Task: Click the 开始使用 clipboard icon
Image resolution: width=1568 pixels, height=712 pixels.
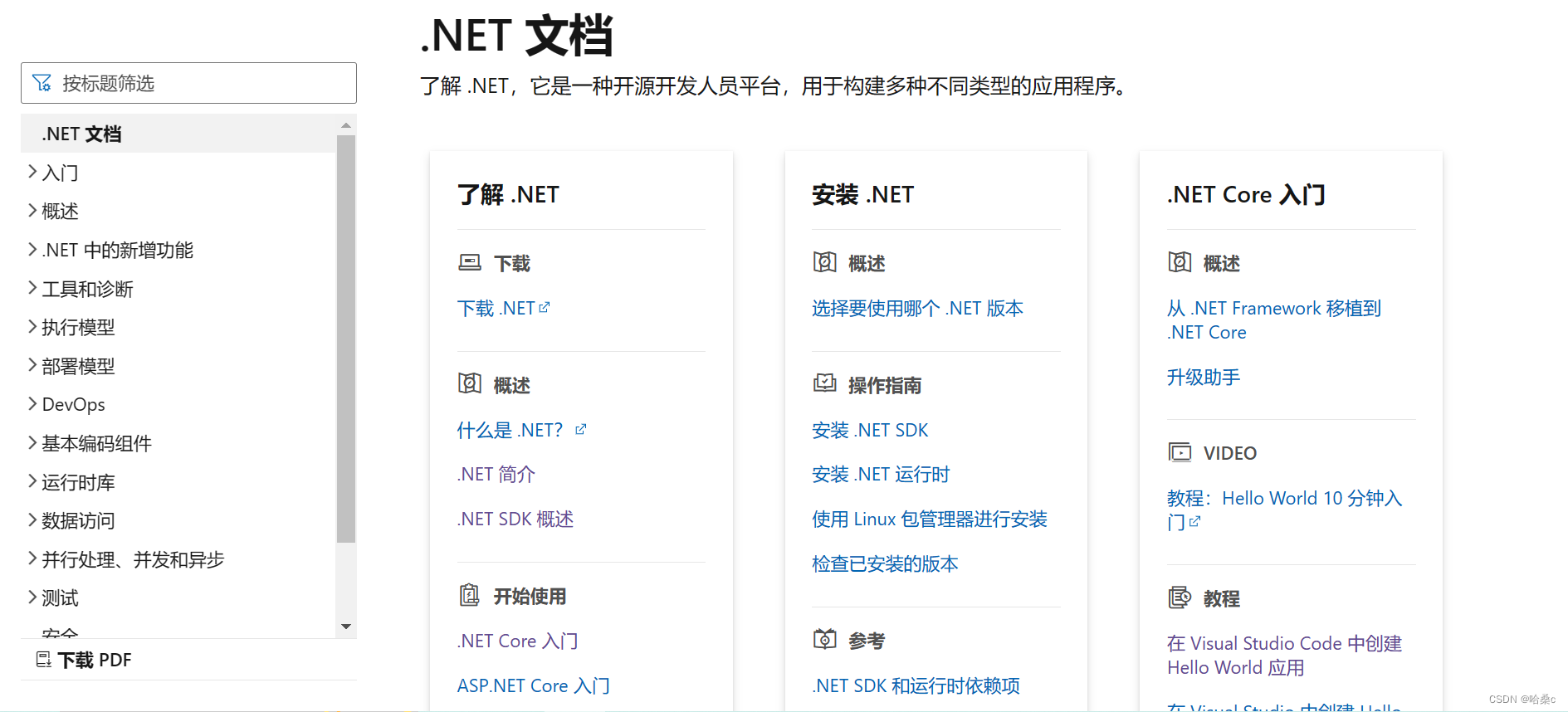Action: click(470, 595)
